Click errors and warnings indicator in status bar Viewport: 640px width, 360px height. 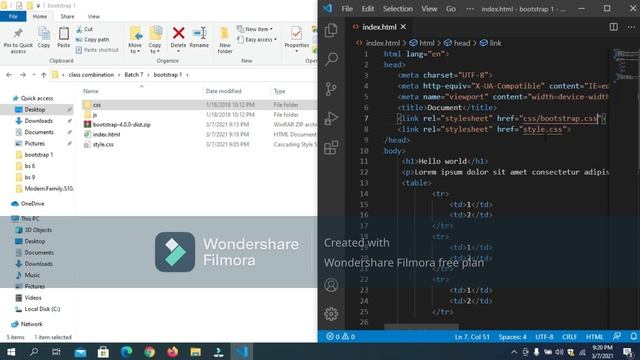[x=340, y=337]
